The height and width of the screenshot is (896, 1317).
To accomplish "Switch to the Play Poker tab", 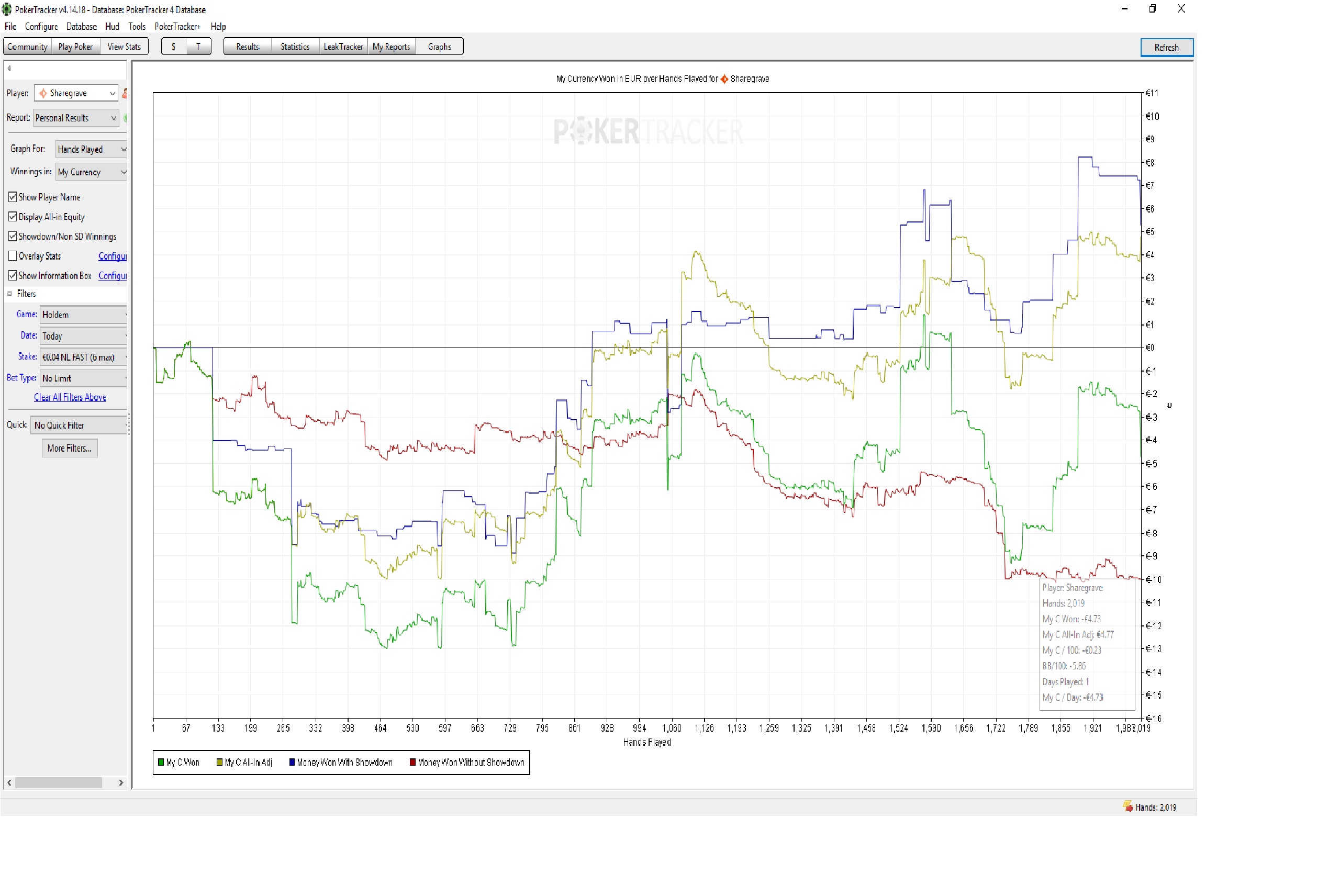I will (x=75, y=47).
